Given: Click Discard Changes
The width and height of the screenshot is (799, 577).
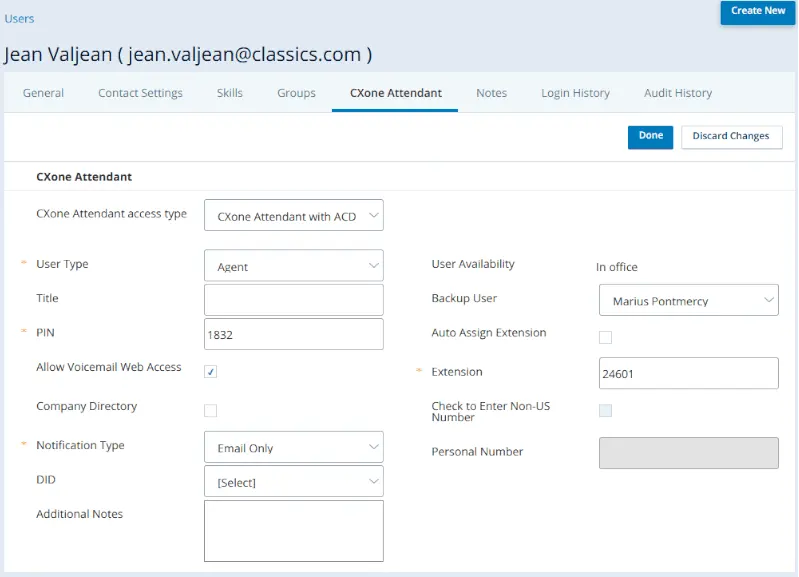Looking at the screenshot, I should [x=731, y=137].
